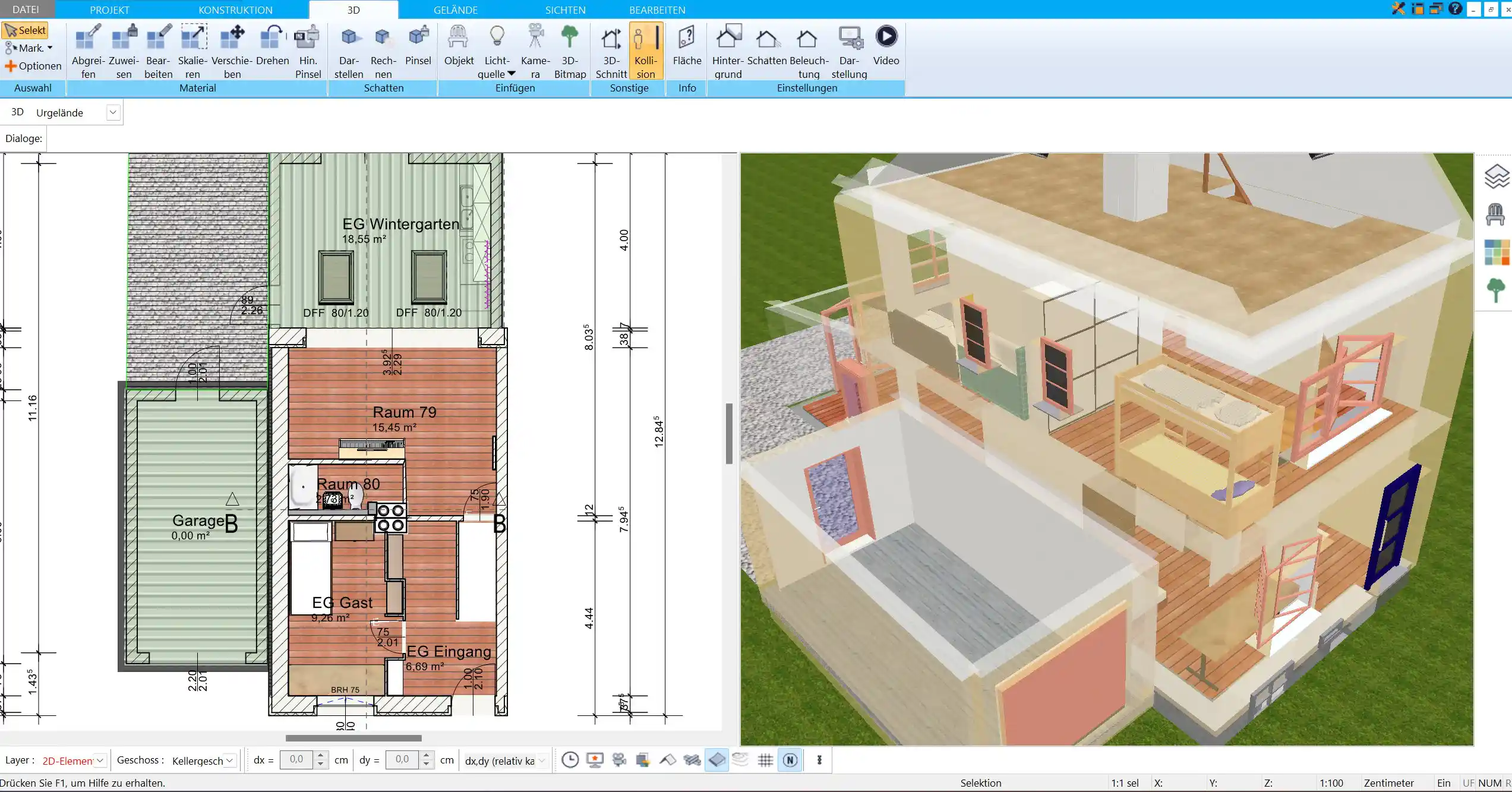Click the splitter handle between 2D and 3D views
This screenshot has width=1512, height=792.
pos(729,434)
